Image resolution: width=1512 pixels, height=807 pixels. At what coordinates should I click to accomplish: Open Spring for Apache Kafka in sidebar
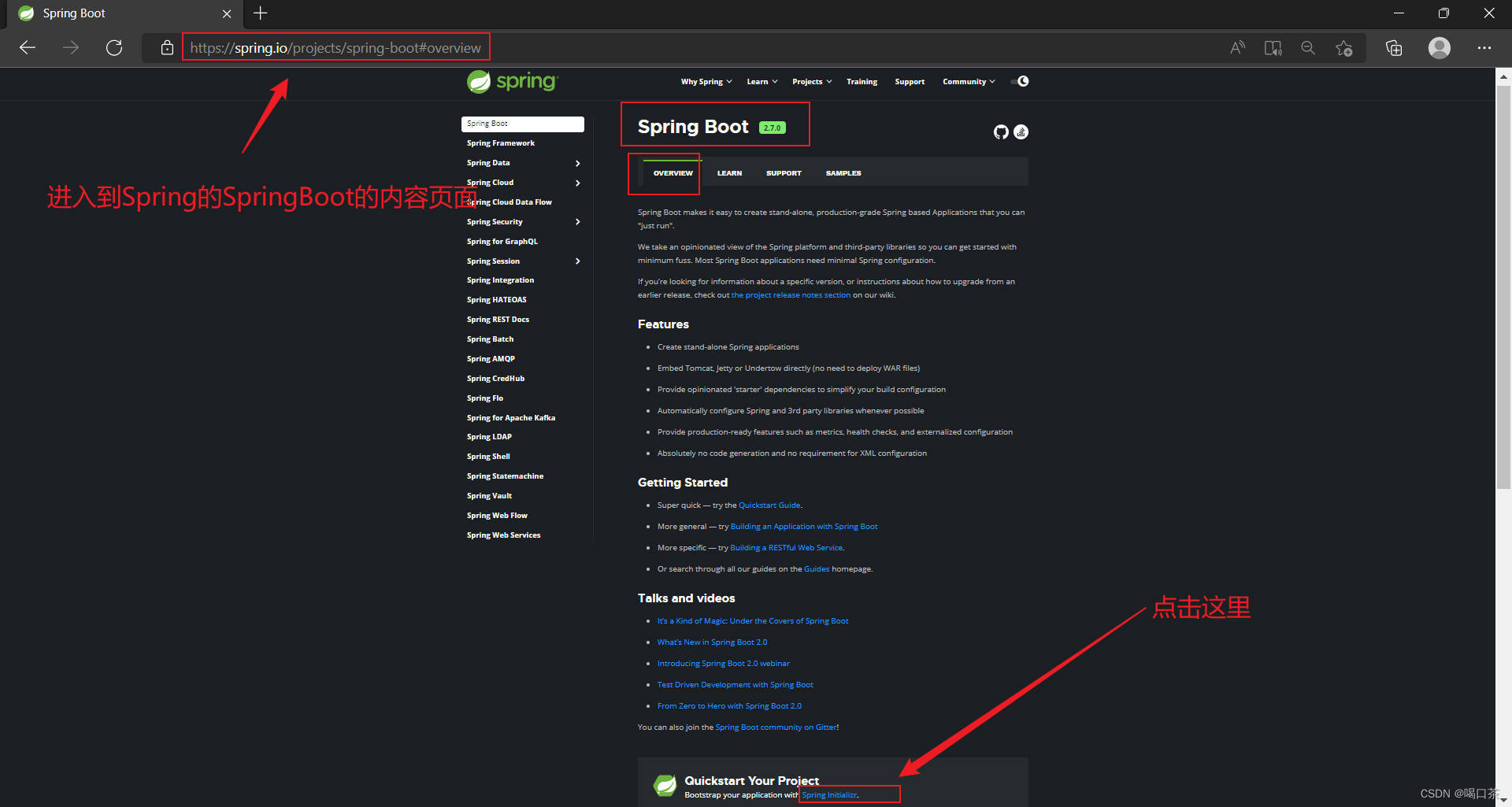tap(511, 418)
